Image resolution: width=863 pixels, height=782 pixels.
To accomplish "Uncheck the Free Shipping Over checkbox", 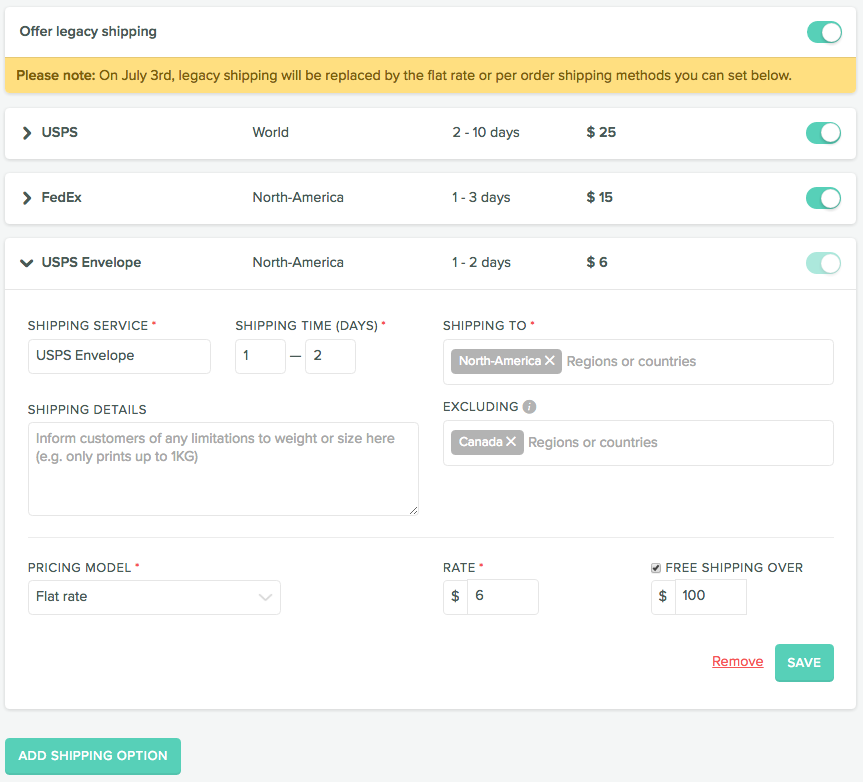I will tap(656, 568).
